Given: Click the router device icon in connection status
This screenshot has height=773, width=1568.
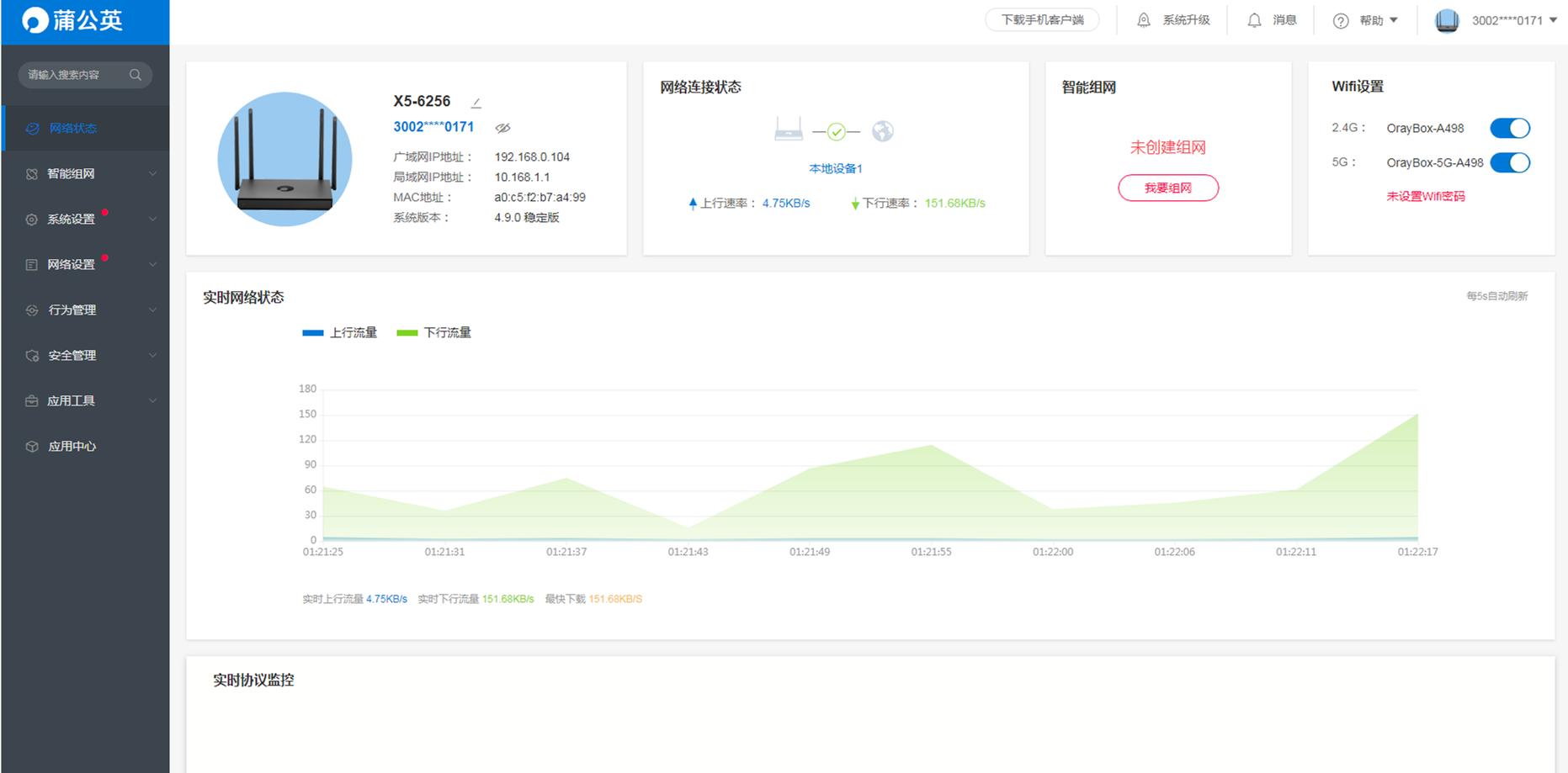Looking at the screenshot, I should [x=788, y=130].
